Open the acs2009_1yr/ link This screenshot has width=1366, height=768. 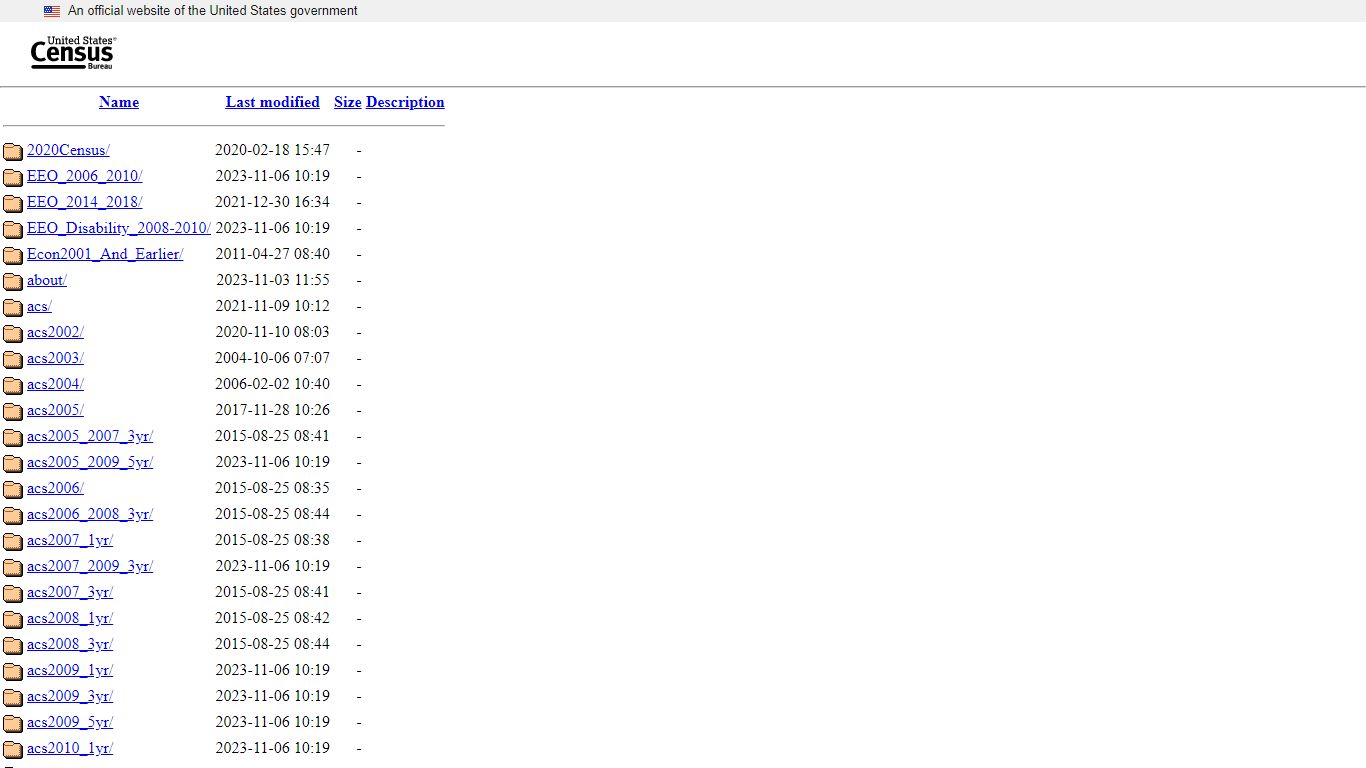[70, 670]
